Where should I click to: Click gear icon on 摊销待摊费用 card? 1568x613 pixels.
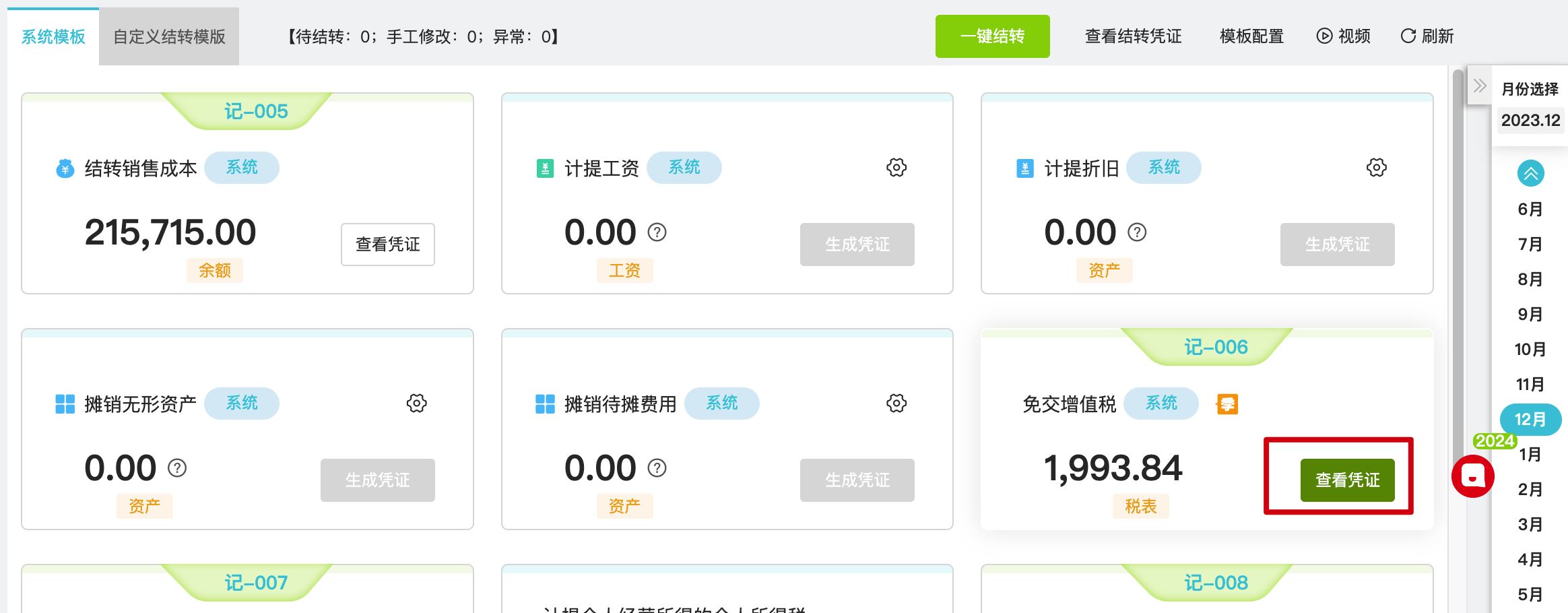896,404
